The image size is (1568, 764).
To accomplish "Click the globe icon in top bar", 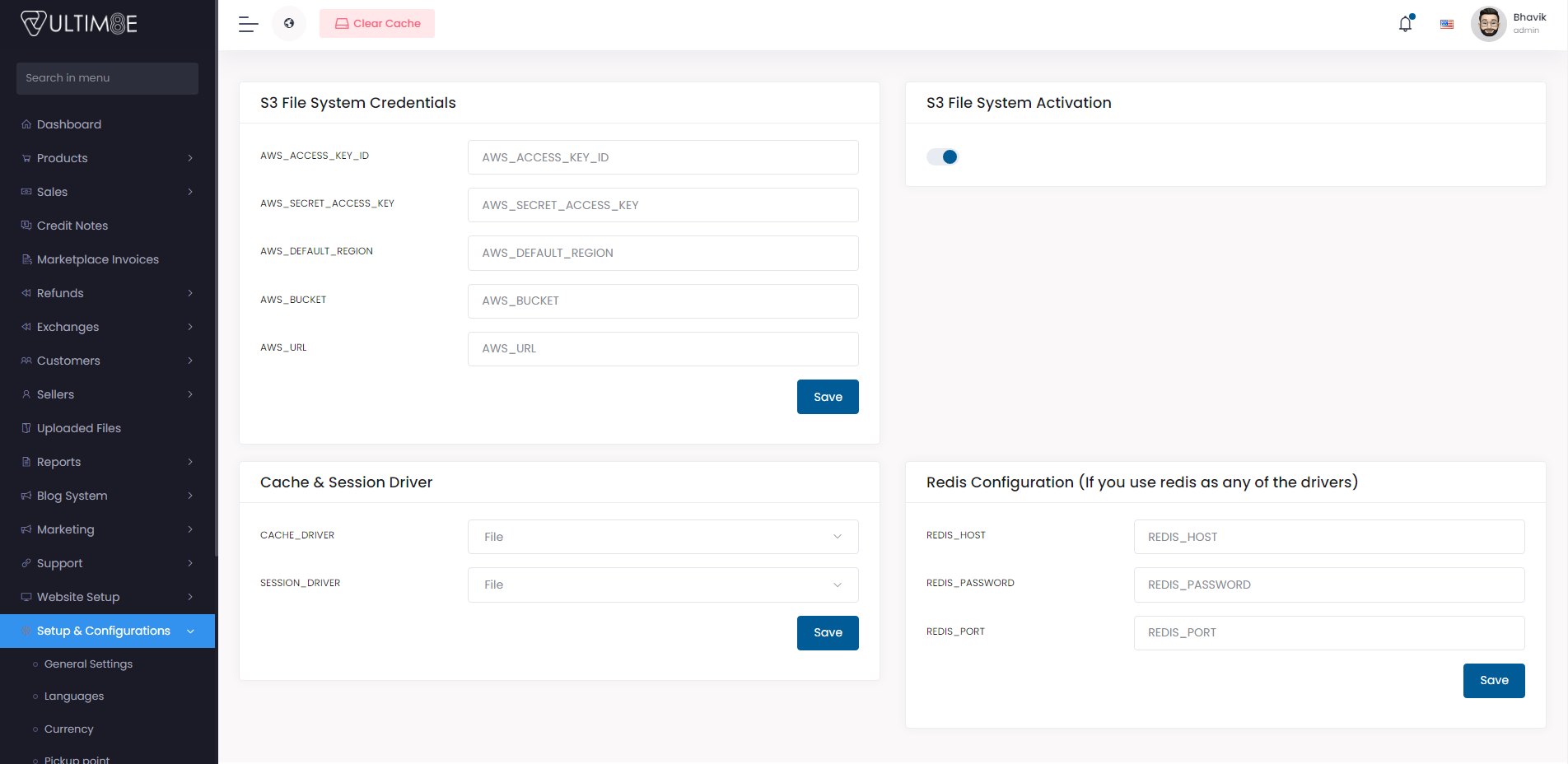I will pos(288,23).
